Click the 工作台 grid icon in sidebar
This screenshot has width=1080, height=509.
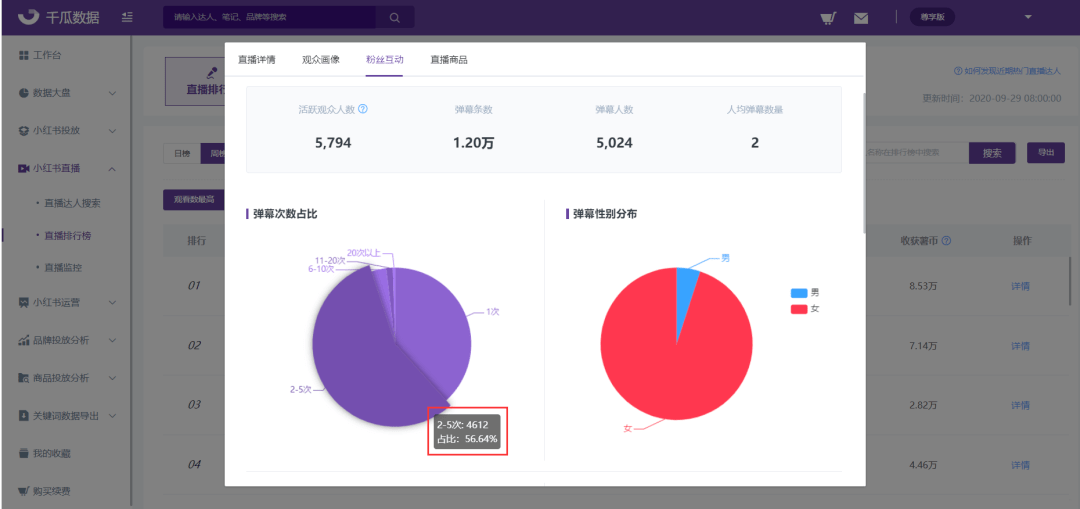(24, 54)
